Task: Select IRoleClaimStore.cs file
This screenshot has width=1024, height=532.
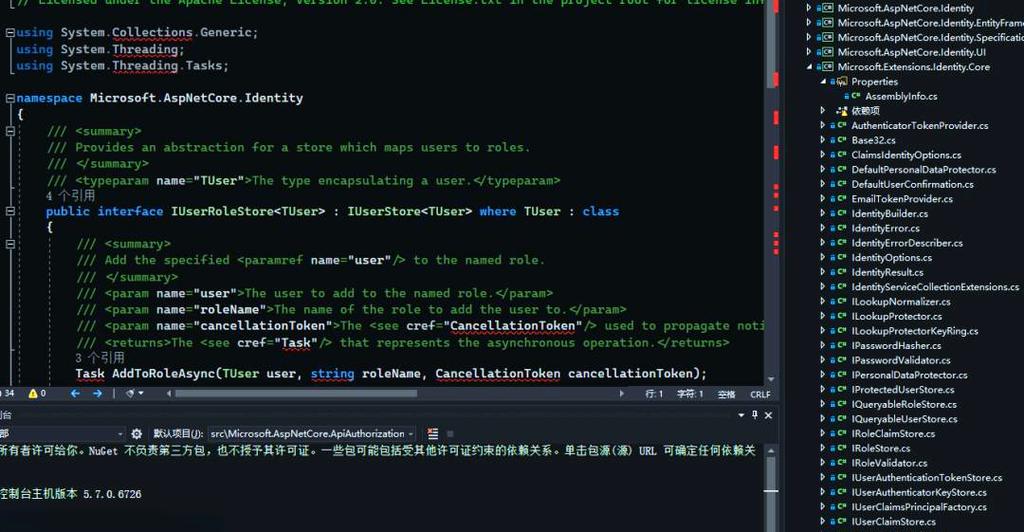Action: pyautogui.click(x=893, y=433)
